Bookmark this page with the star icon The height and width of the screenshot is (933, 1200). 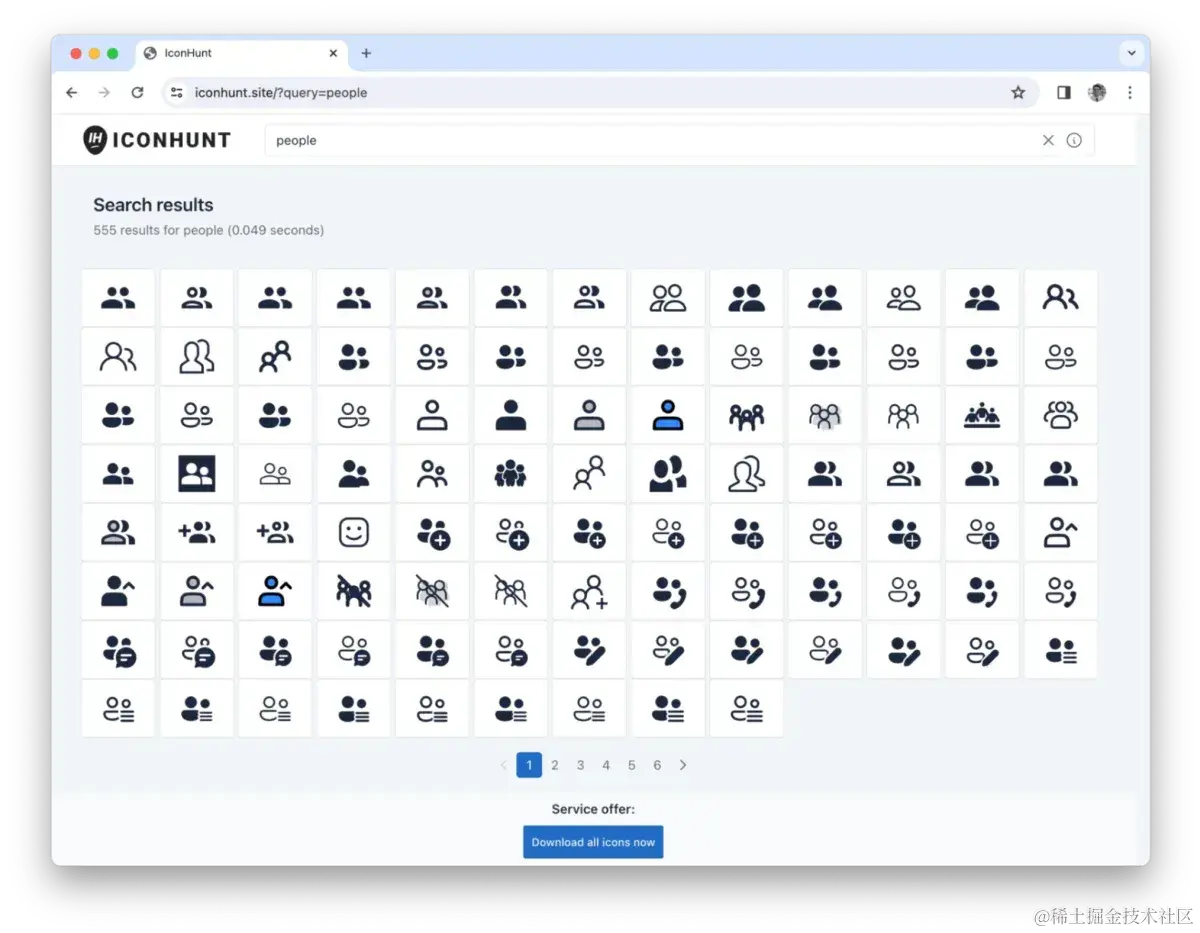coord(1018,92)
